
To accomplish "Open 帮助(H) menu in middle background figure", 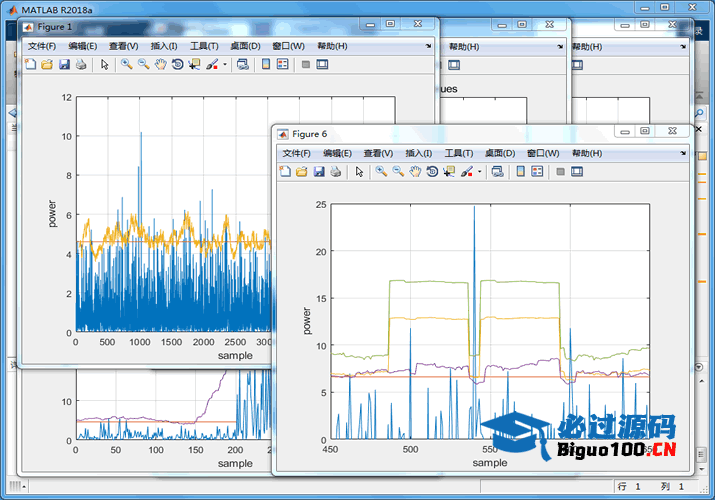I will (x=464, y=46).
